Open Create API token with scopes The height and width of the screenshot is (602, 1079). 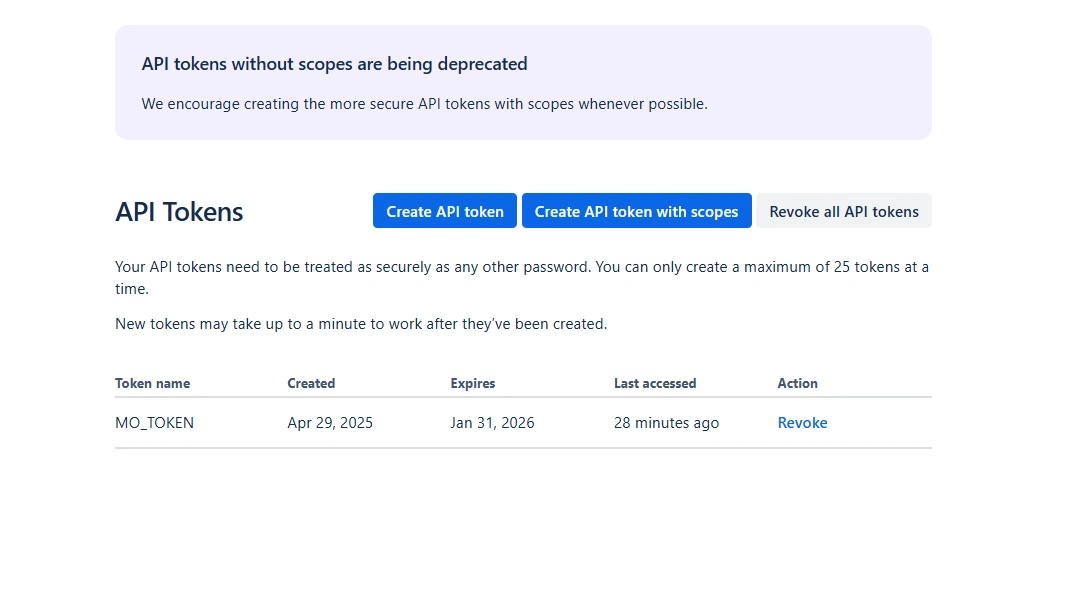coord(636,210)
